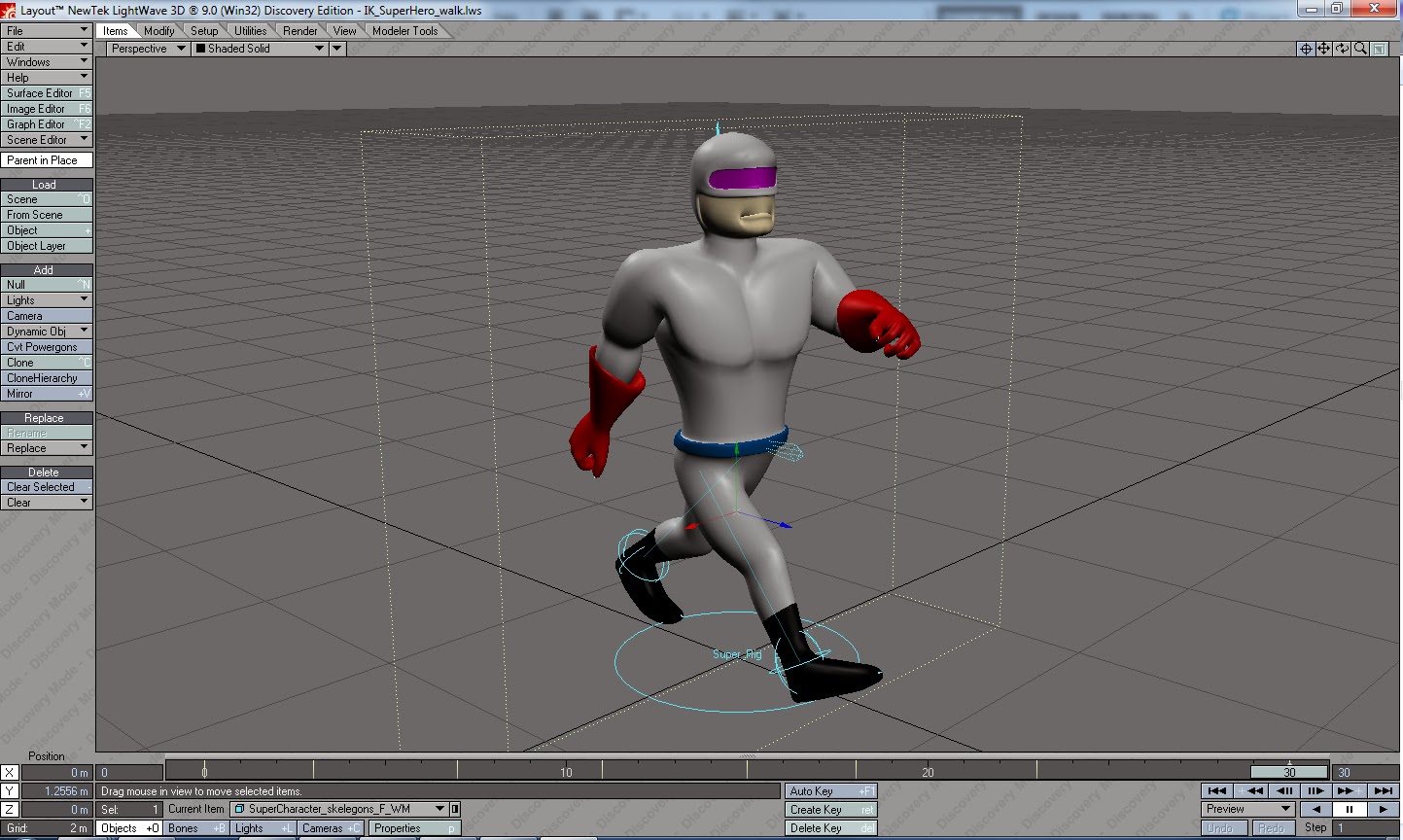
Task: Select the Rotate view icon
Action: coord(1340,49)
